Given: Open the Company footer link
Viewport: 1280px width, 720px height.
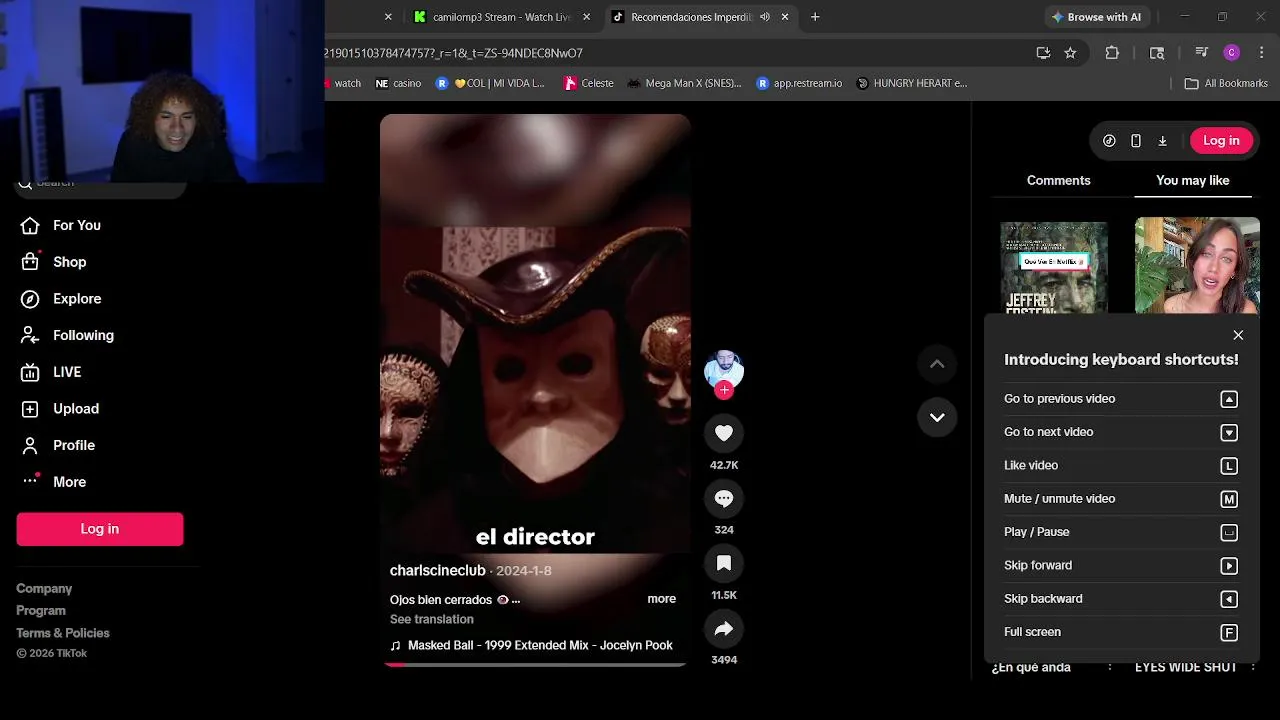Looking at the screenshot, I should (x=44, y=589).
